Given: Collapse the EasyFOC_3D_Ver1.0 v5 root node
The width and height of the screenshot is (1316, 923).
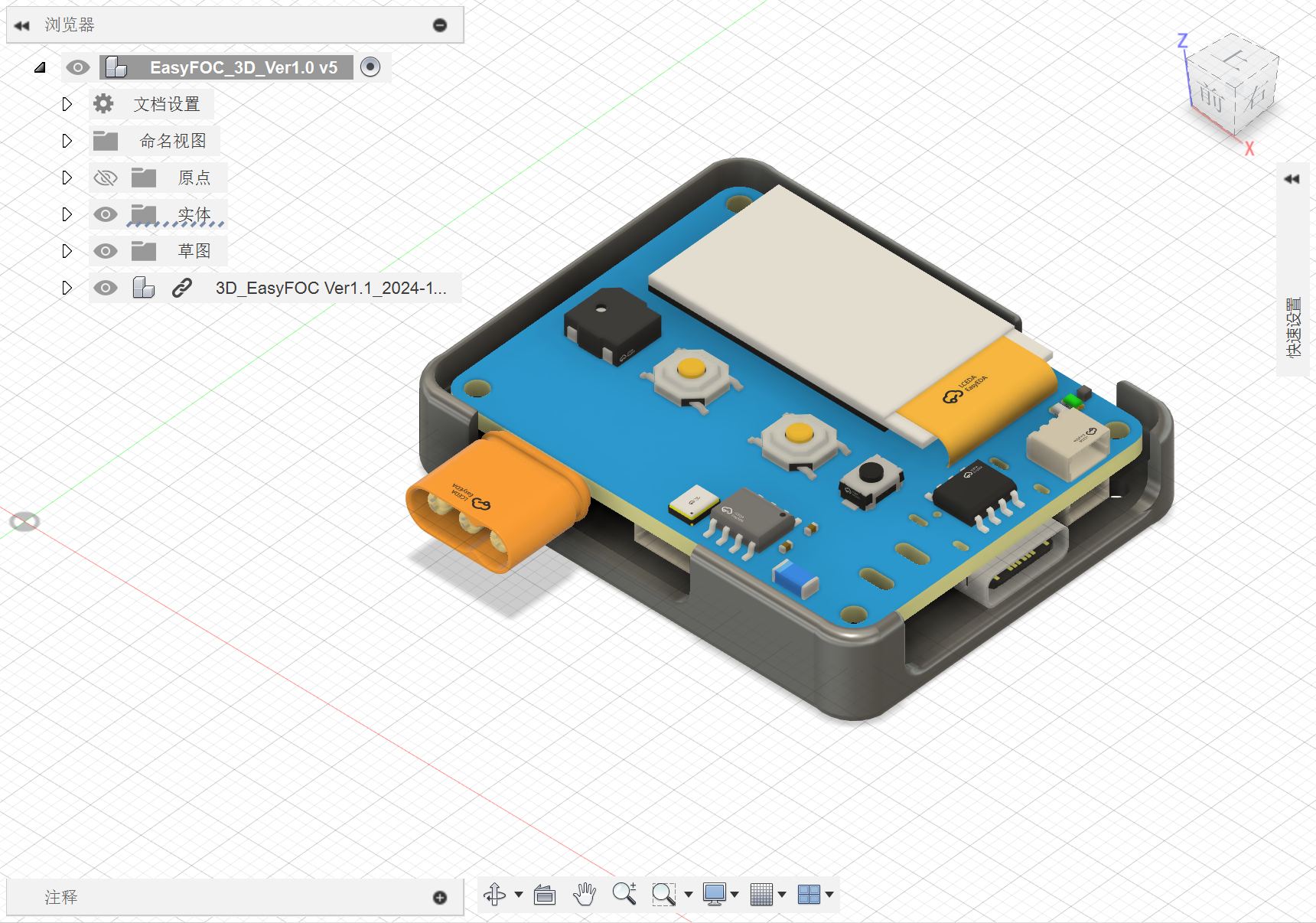Looking at the screenshot, I should coord(40,67).
